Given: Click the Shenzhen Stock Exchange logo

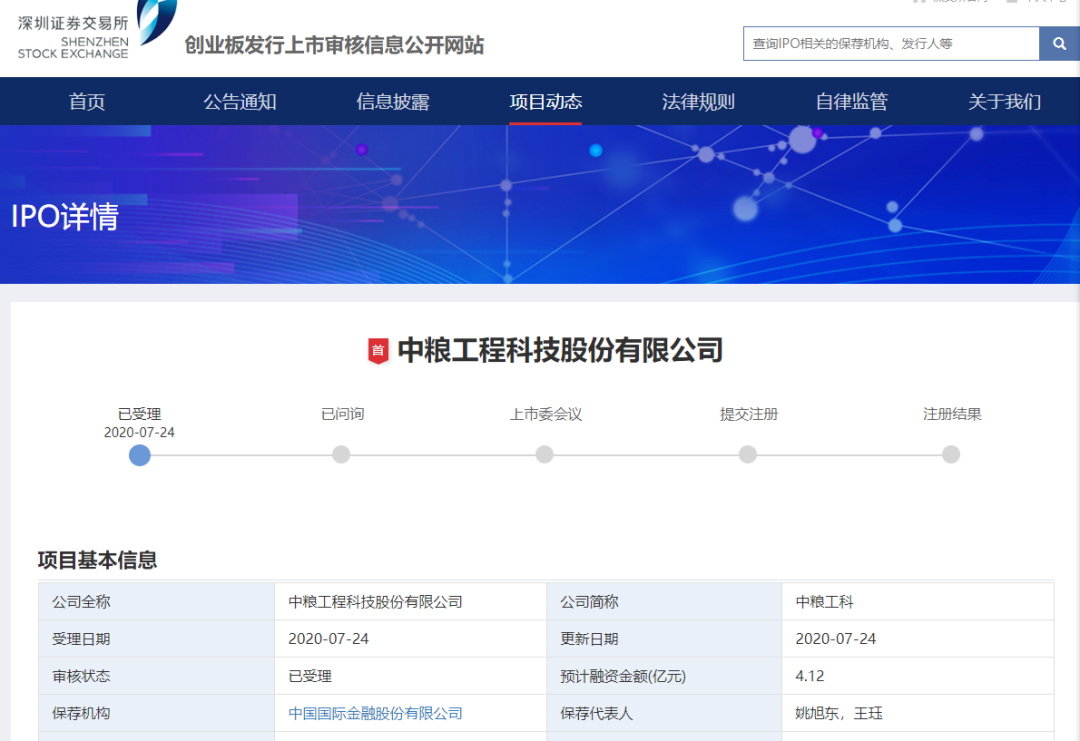Looking at the screenshot, I should point(97,31).
